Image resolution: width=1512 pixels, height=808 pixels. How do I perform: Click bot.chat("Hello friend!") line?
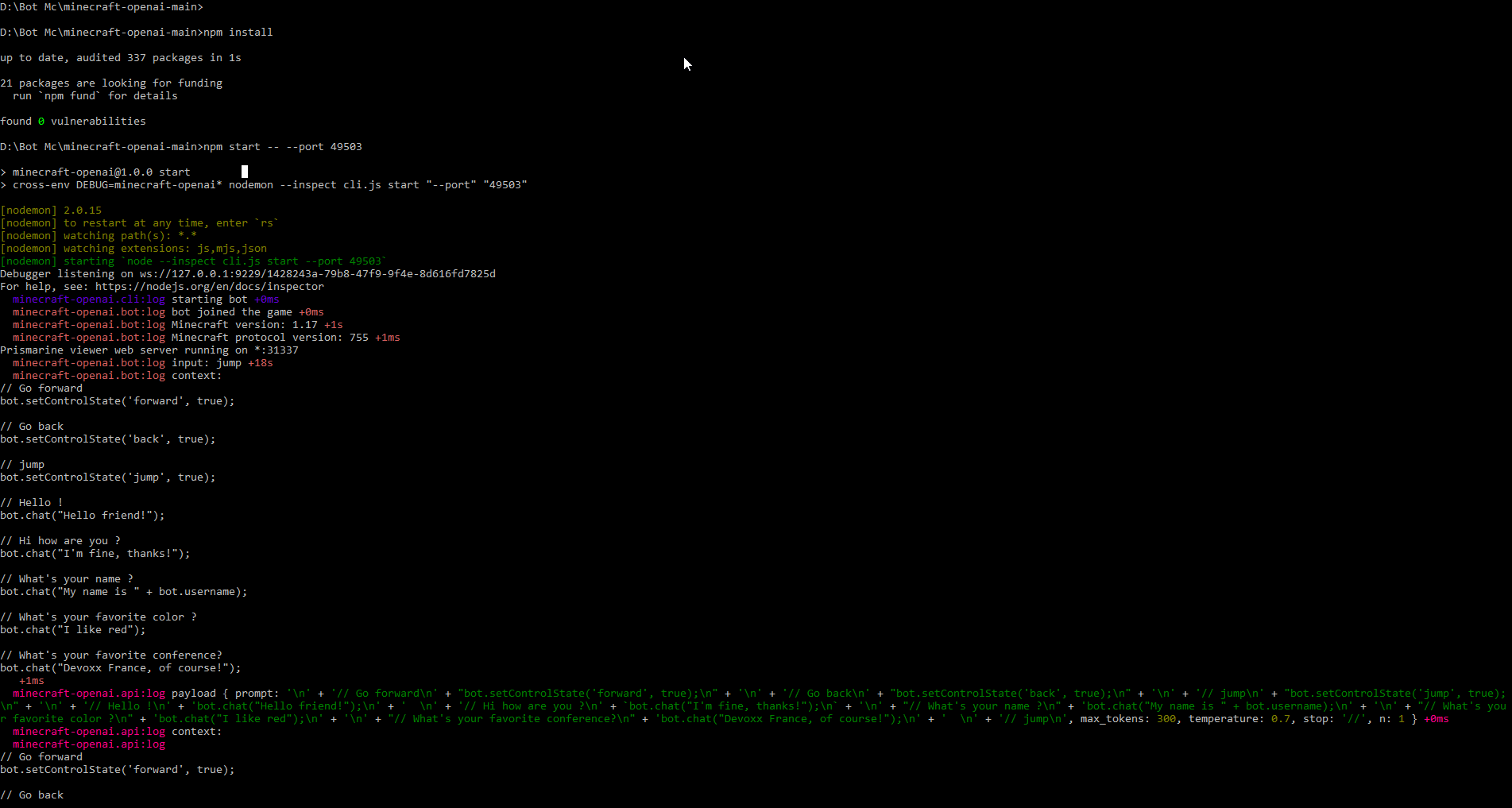coord(83,515)
